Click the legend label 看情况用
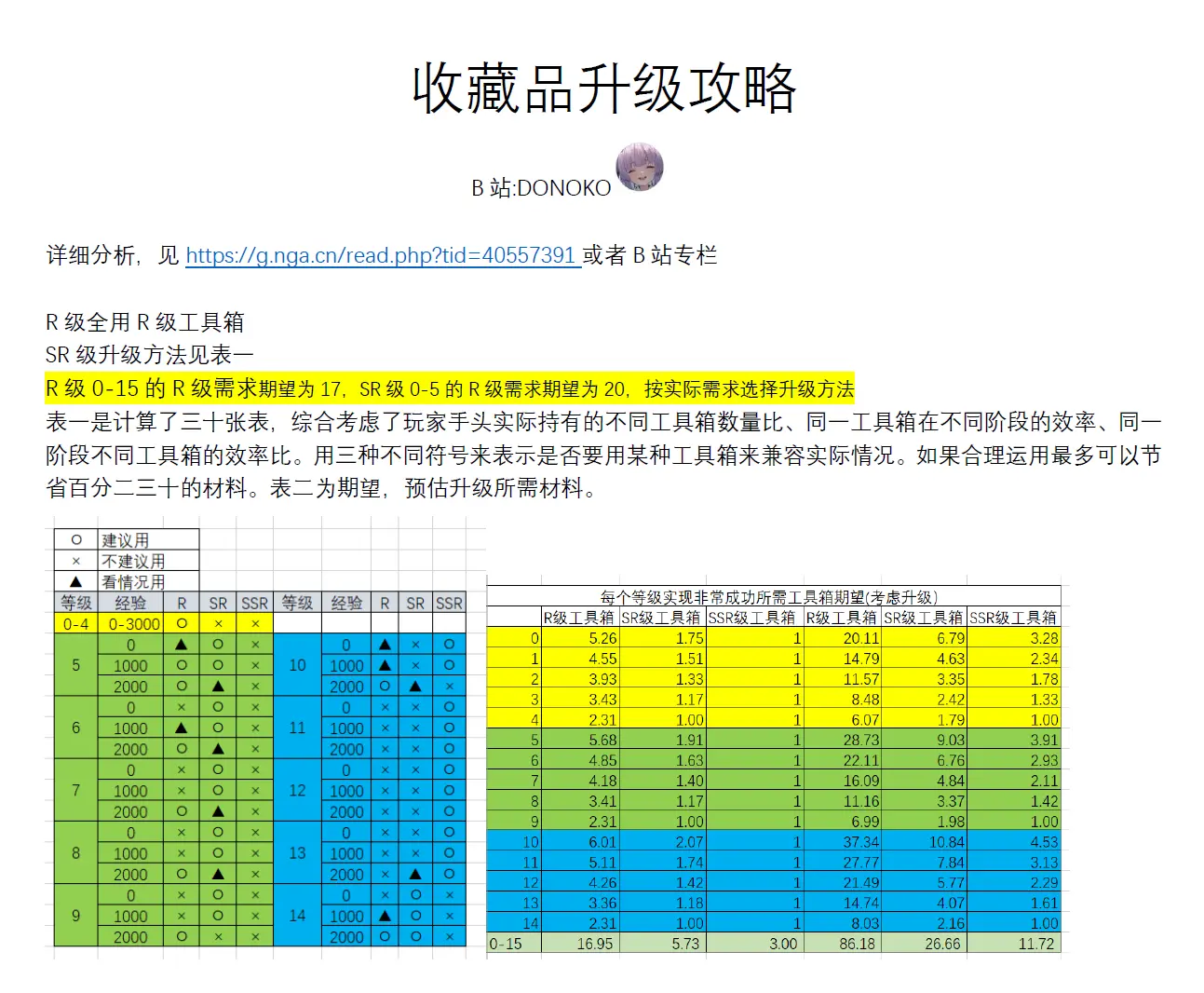The image size is (1204, 993). point(133,581)
